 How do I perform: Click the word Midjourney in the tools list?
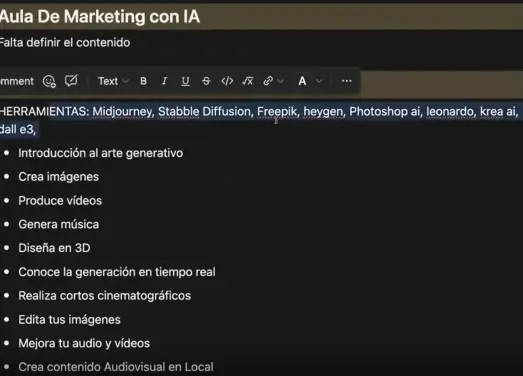click(123, 111)
